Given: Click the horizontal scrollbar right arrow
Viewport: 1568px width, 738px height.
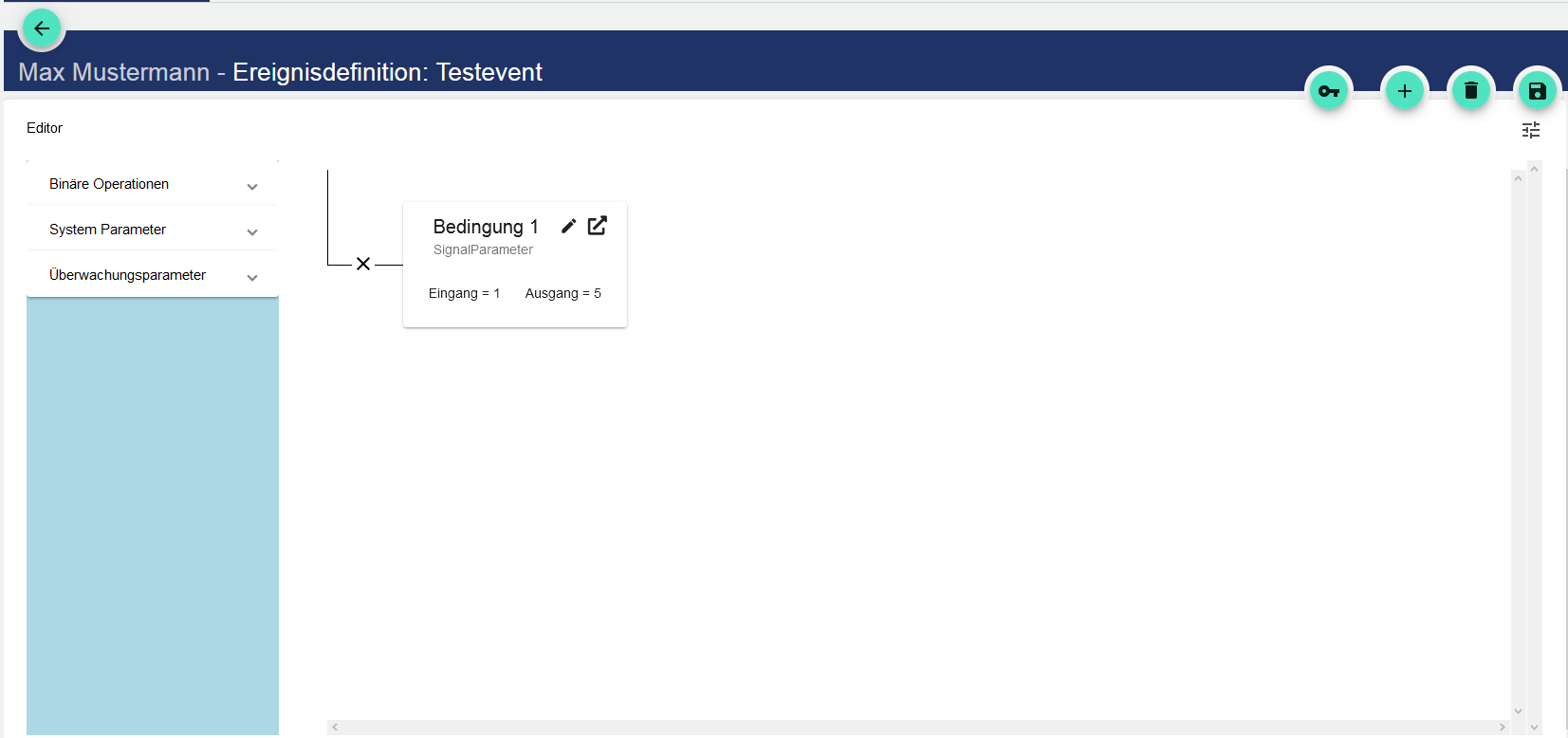Looking at the screenshot, I should 1502,728.
